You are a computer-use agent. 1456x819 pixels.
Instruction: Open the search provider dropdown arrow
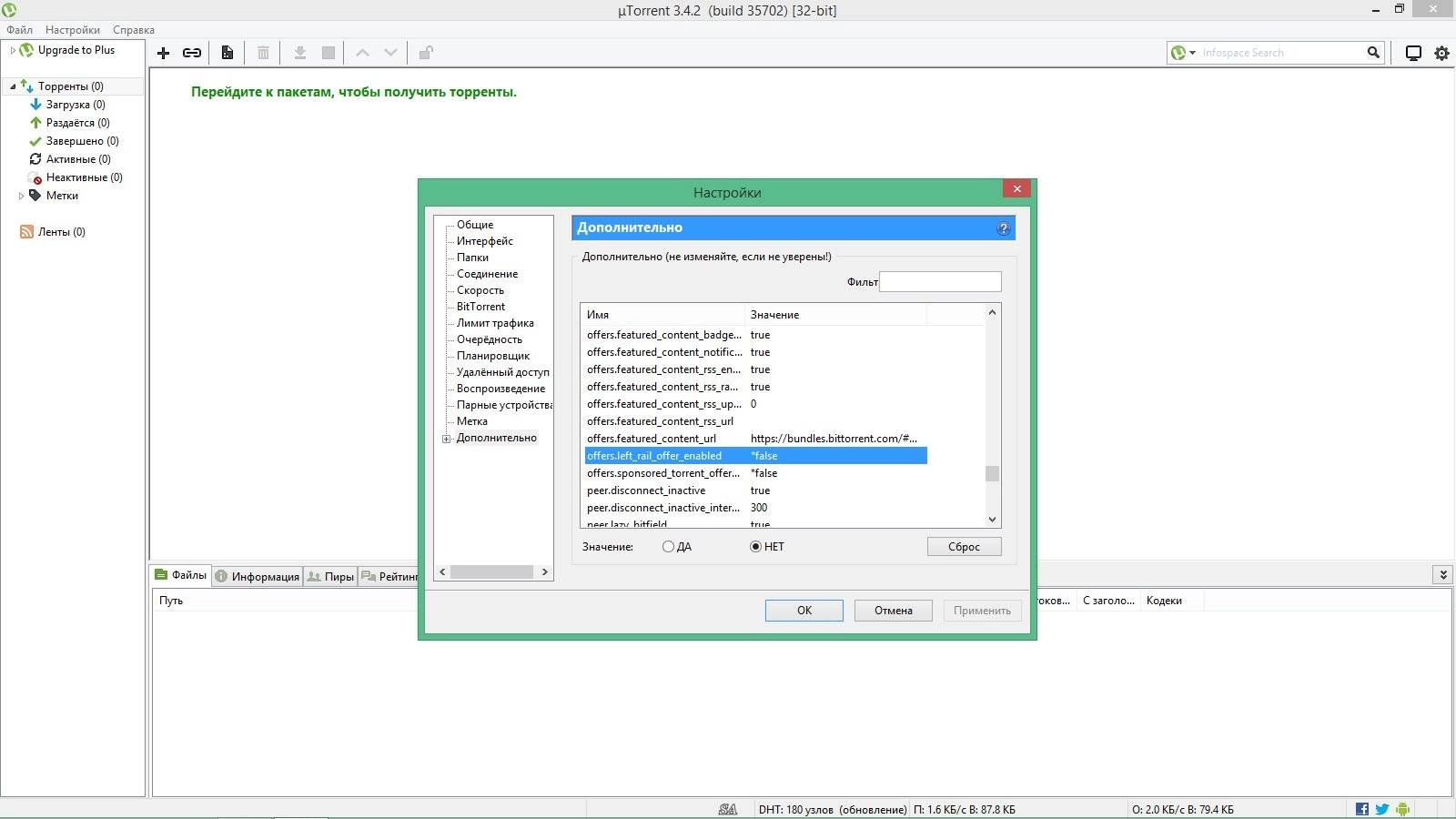click(1192, 53)
